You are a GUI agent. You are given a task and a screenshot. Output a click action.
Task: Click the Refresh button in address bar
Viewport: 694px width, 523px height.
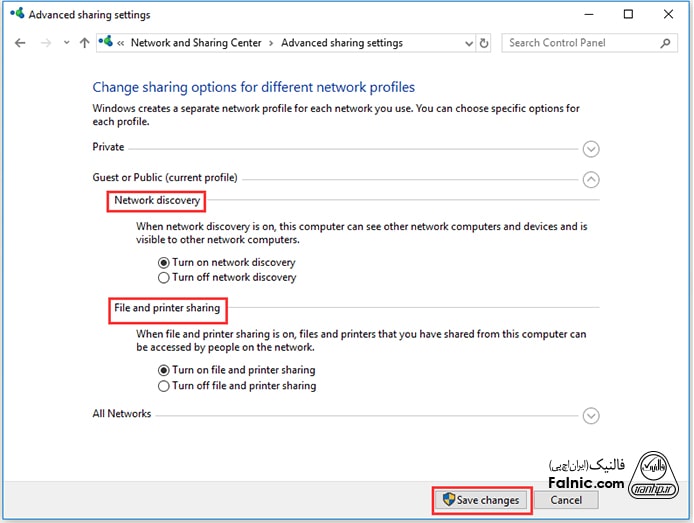[485, 43]
